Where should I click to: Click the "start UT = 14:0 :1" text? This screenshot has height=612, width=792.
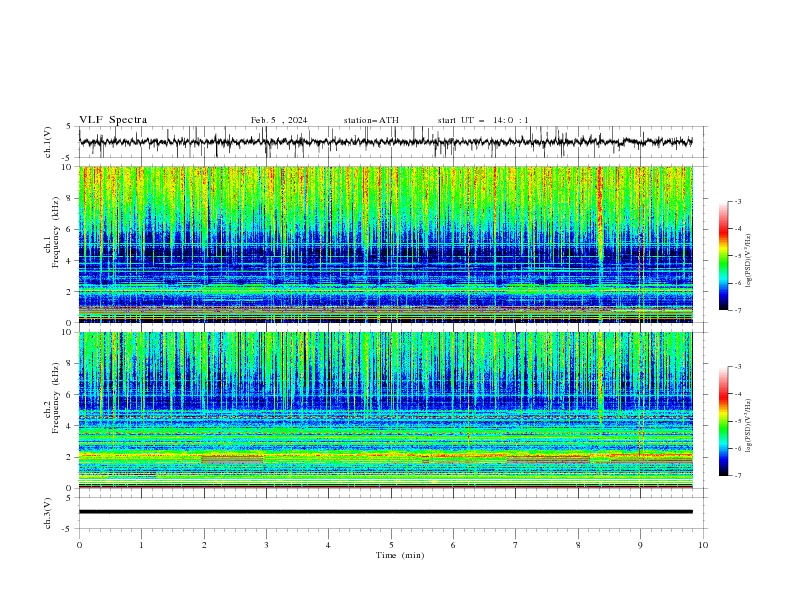(x=483, y=120)
